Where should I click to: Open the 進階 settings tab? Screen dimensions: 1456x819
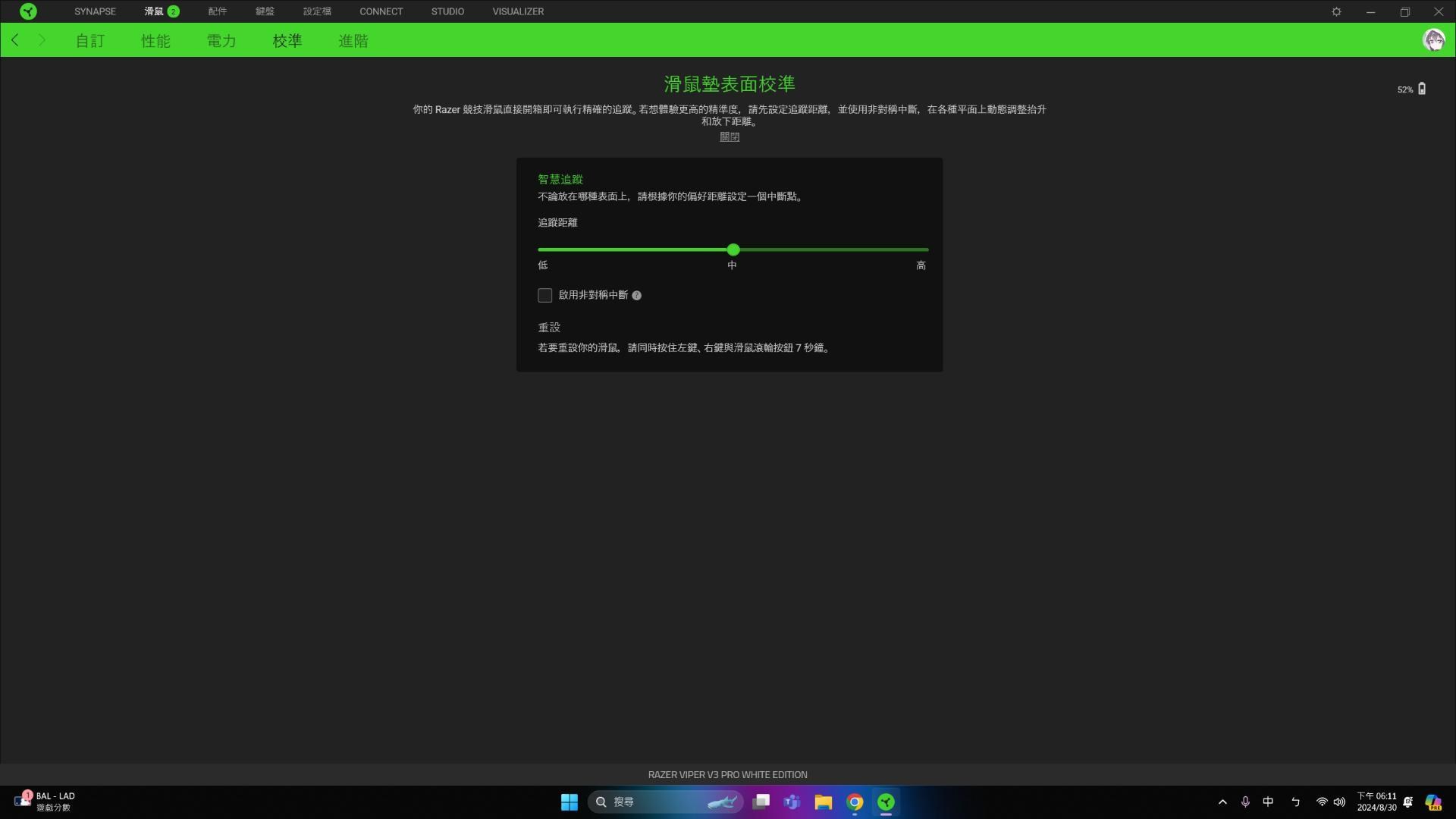tap(353, 40)
